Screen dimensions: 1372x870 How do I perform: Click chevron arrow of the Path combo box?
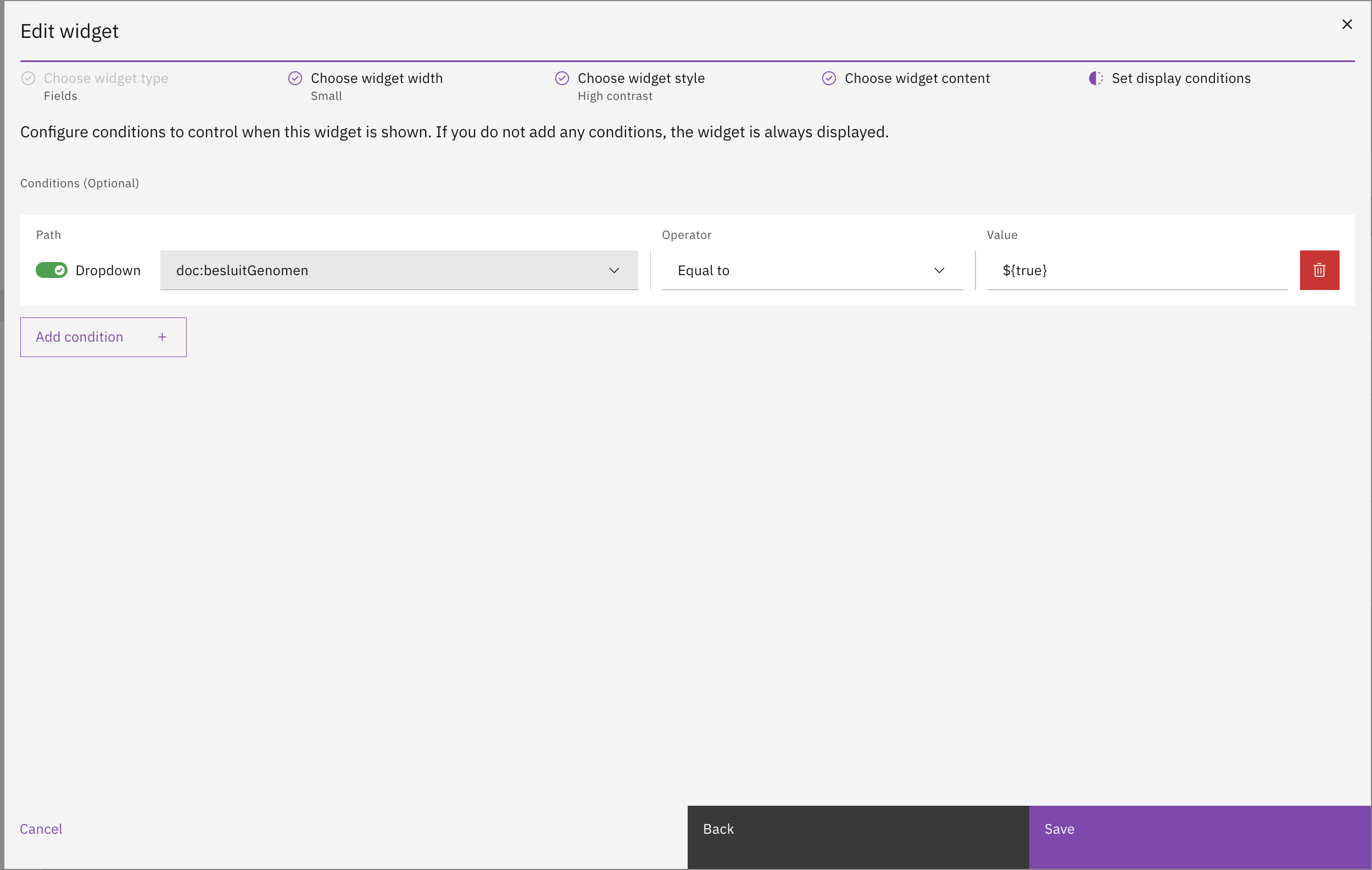tap(614, 270)
